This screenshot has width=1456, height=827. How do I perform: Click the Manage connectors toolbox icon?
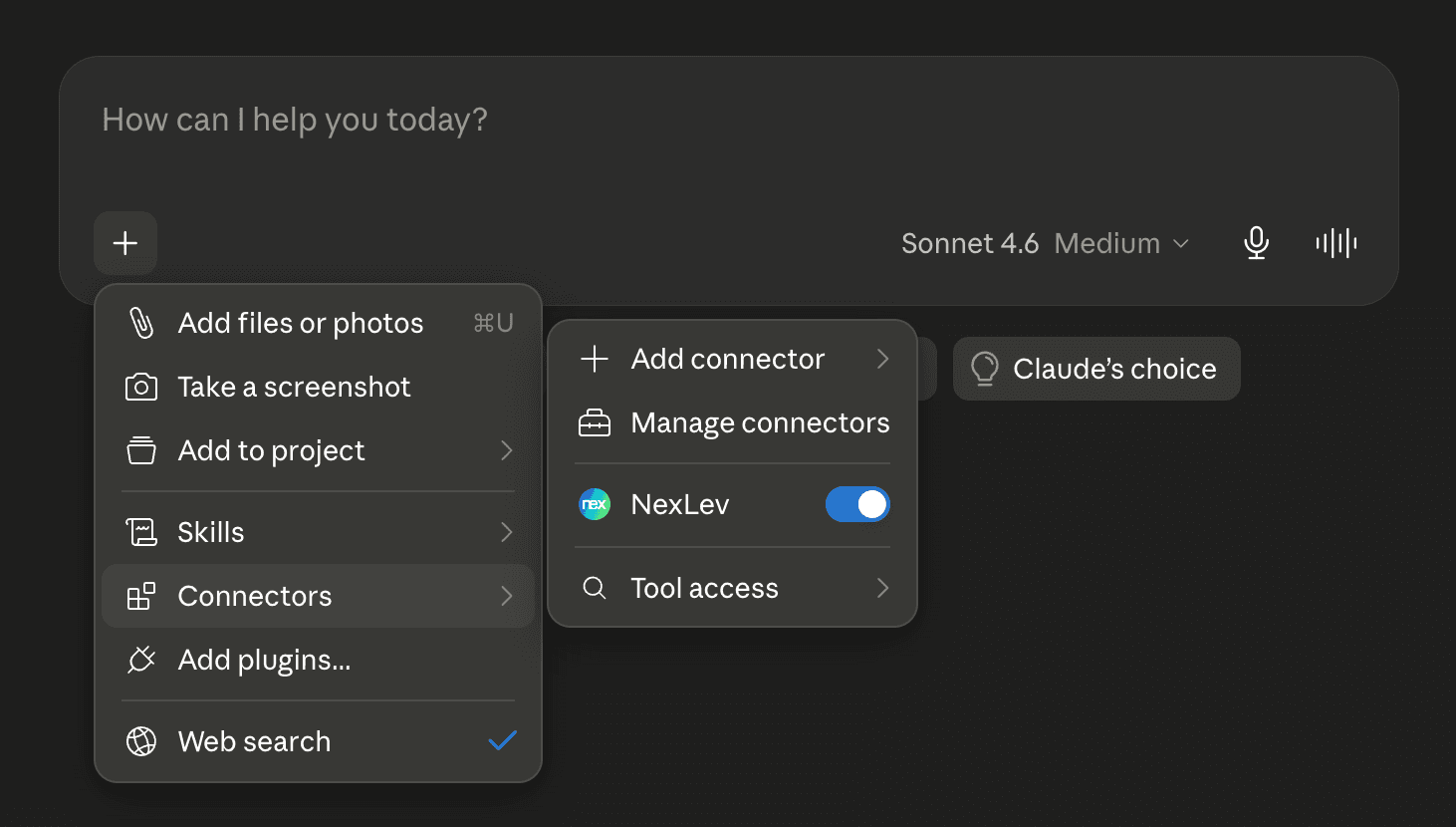click(595, 422)
